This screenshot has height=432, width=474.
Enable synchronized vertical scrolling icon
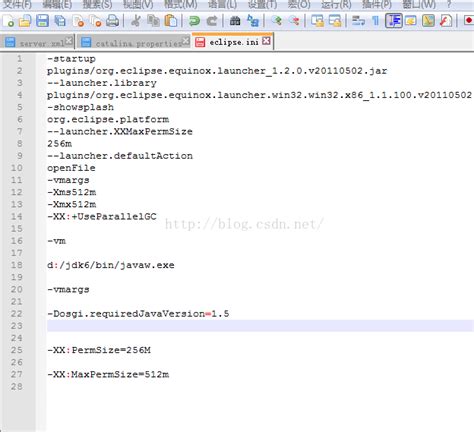click(x=317, y=21)
